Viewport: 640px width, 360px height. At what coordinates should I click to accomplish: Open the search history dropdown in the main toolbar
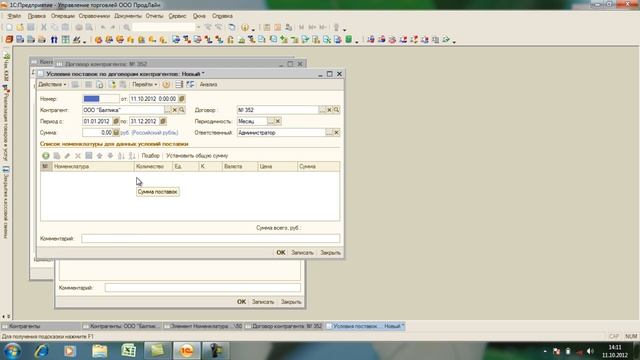(198, 27)
